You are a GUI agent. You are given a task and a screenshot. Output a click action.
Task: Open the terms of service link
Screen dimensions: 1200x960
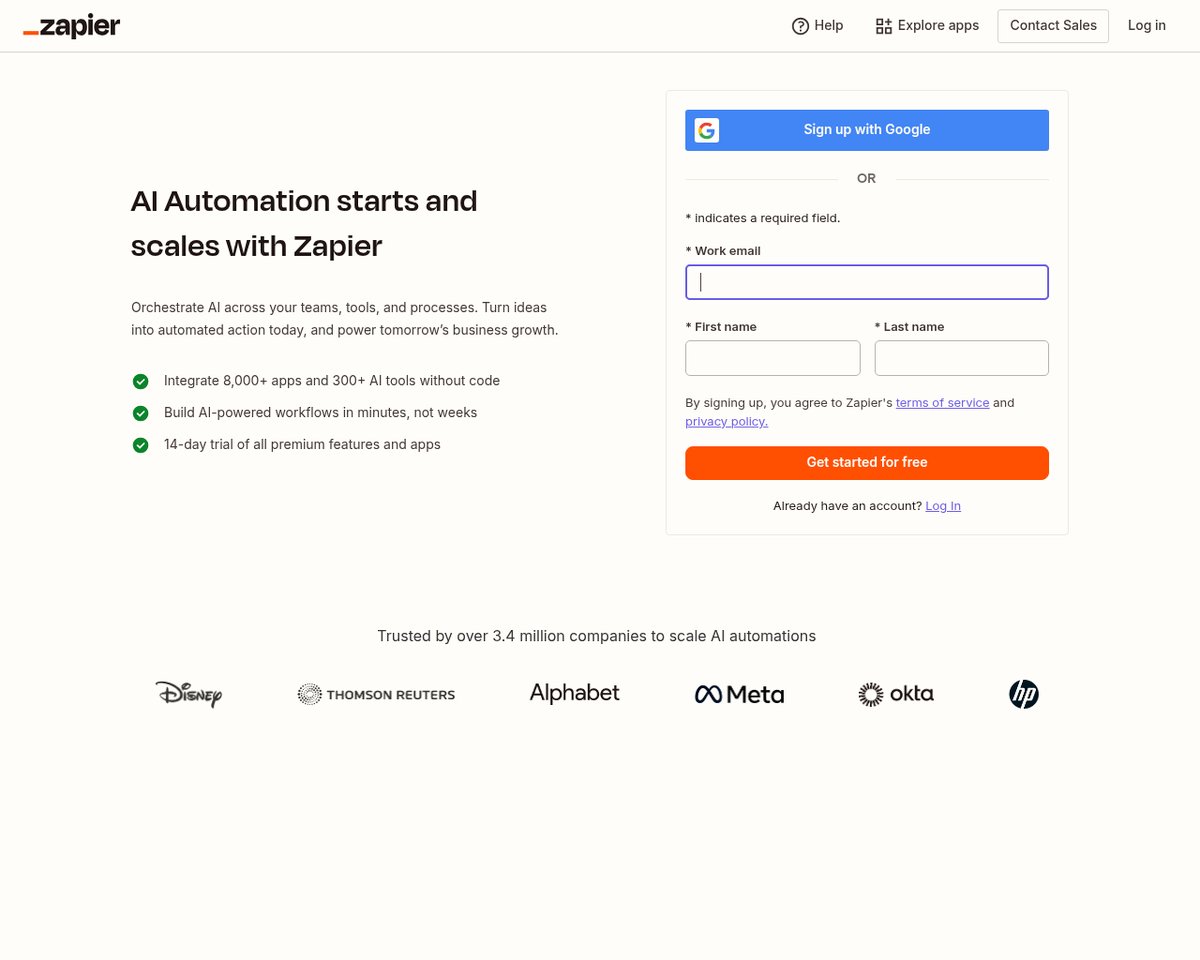pyautogui.click(x=942, y=403)
